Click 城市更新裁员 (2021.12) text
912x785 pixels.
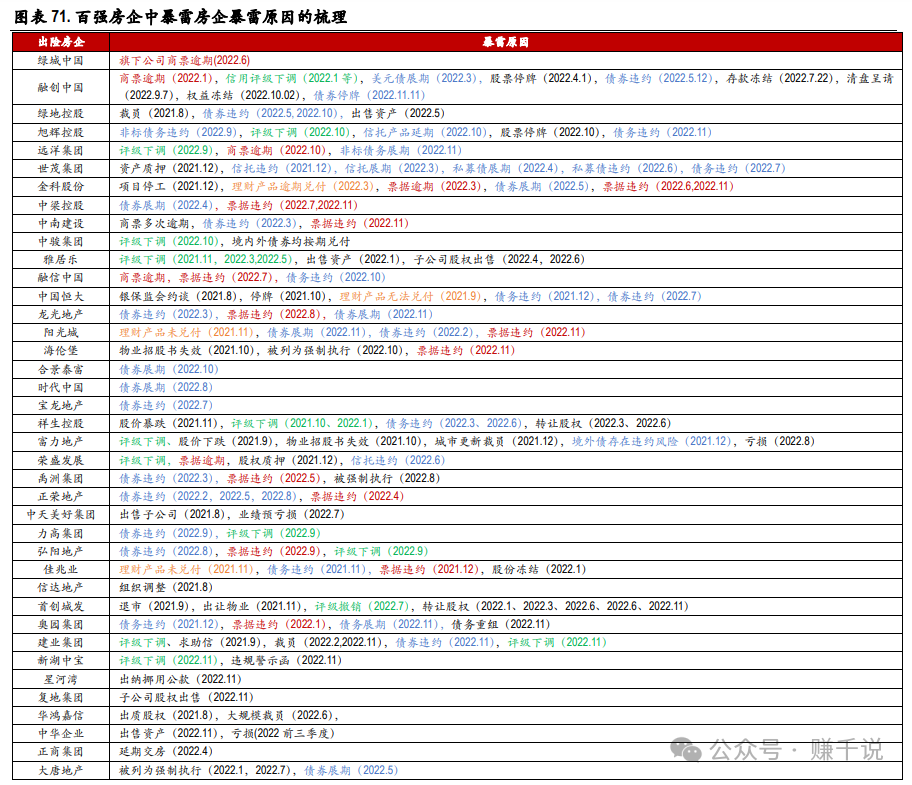tap(497, 441)
